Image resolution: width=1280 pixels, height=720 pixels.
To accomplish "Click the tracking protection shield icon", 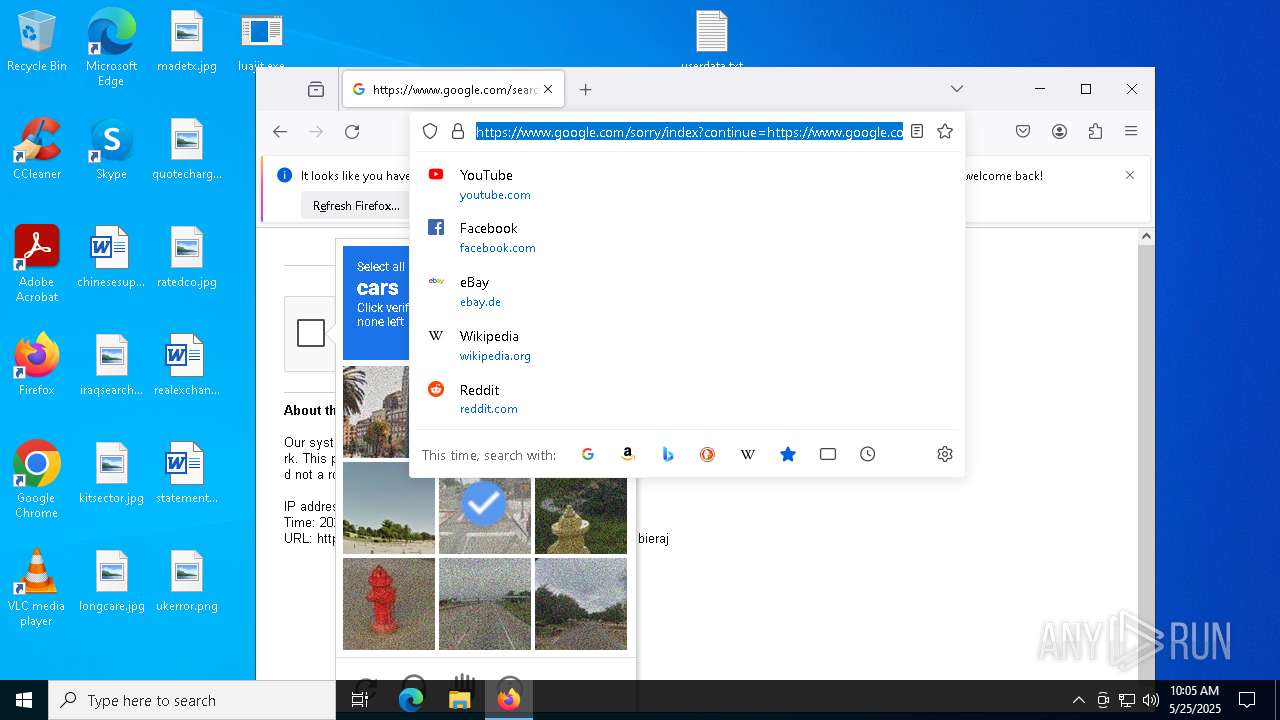I will pyautogui.click(x=430, y=131).
